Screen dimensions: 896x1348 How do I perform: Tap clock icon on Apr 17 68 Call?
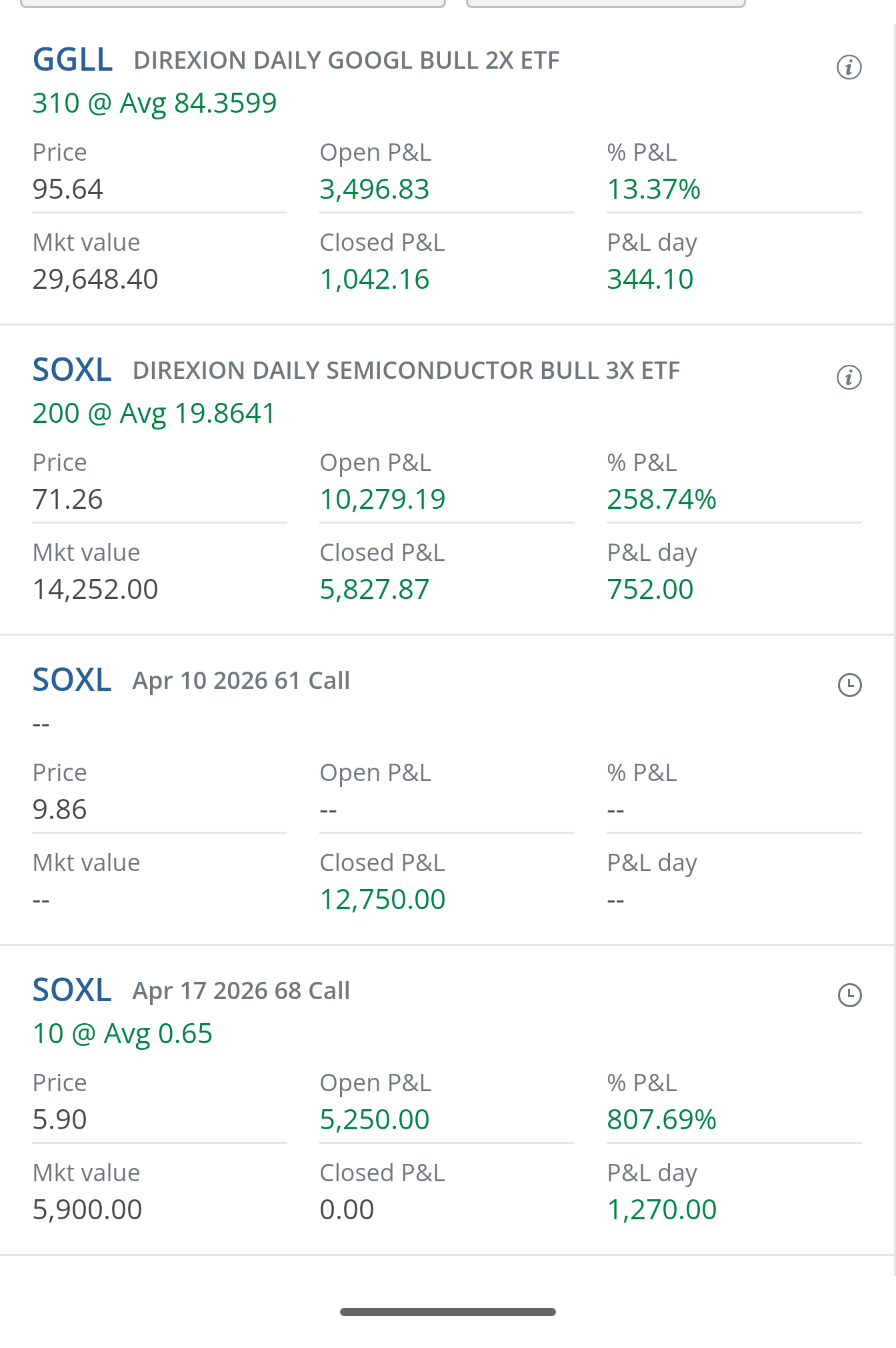pos(849,995)
